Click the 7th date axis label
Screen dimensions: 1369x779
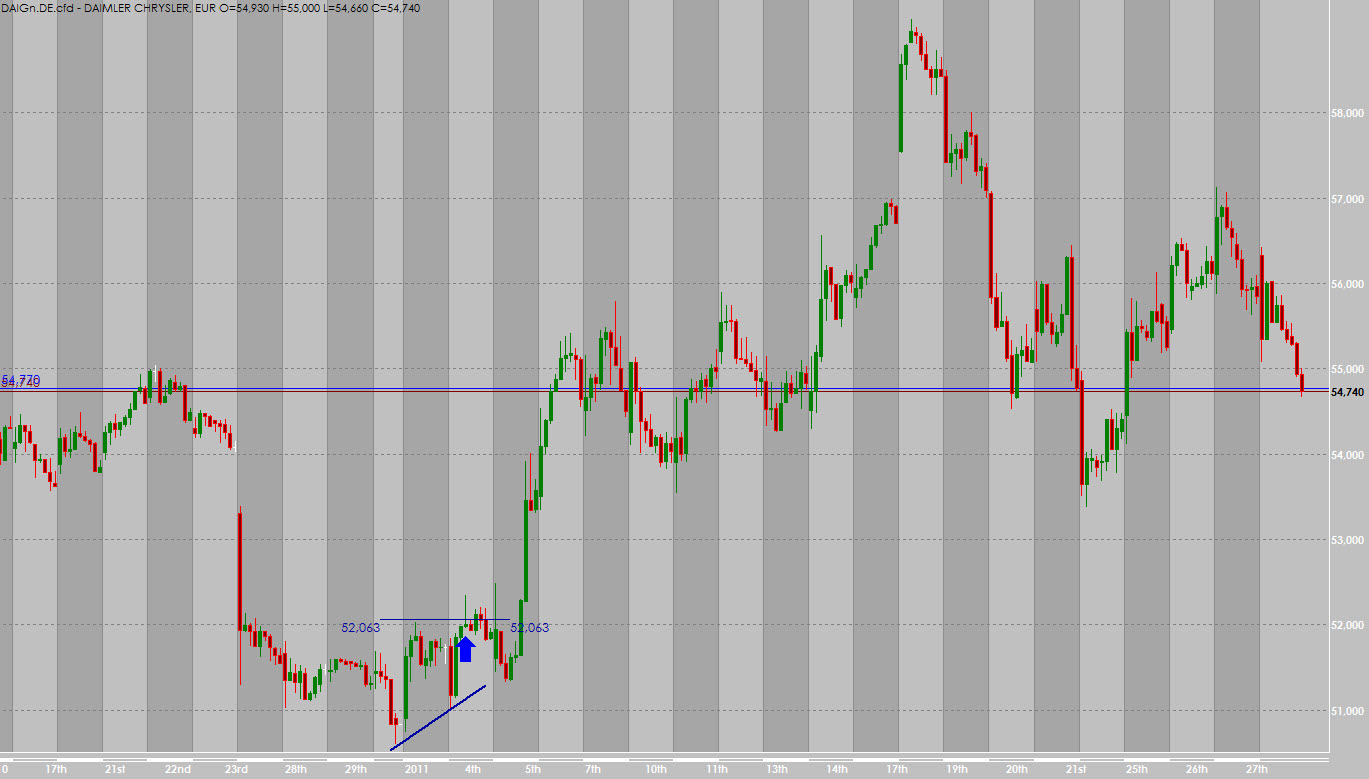coord(594,769)
